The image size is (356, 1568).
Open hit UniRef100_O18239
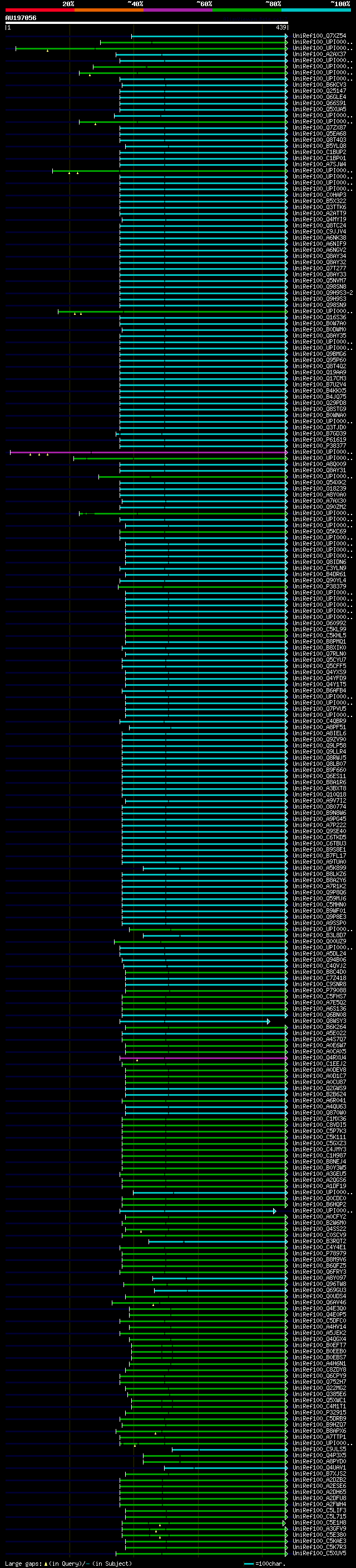[319, 489]
